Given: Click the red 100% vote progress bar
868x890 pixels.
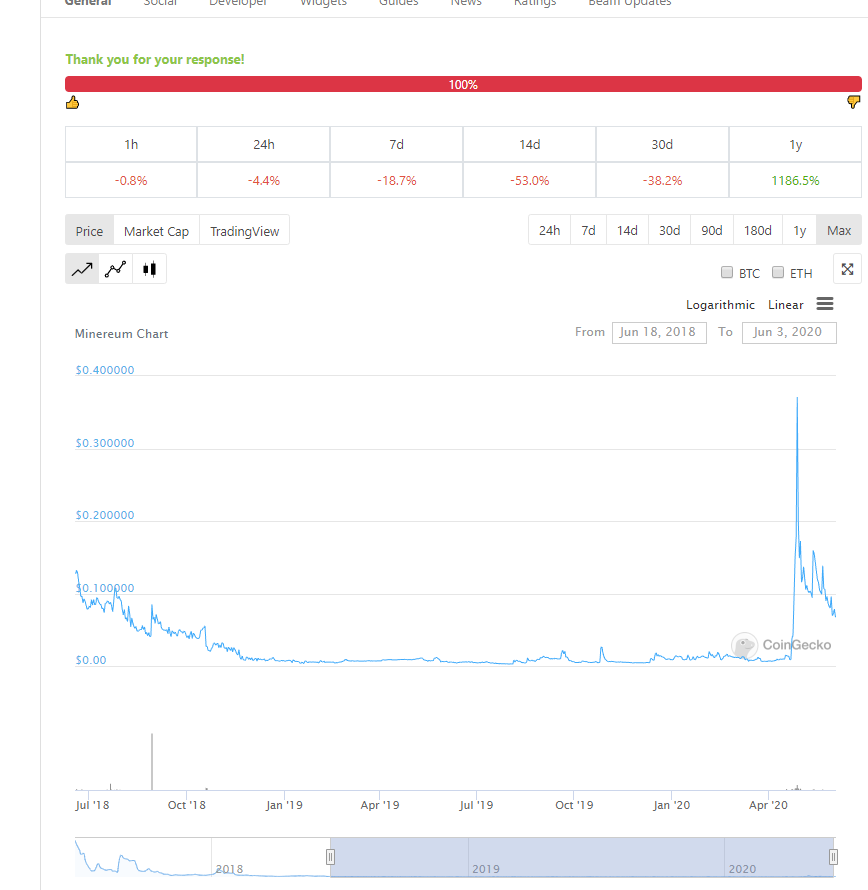Looking at the screenshot, I should coord(463,84).
